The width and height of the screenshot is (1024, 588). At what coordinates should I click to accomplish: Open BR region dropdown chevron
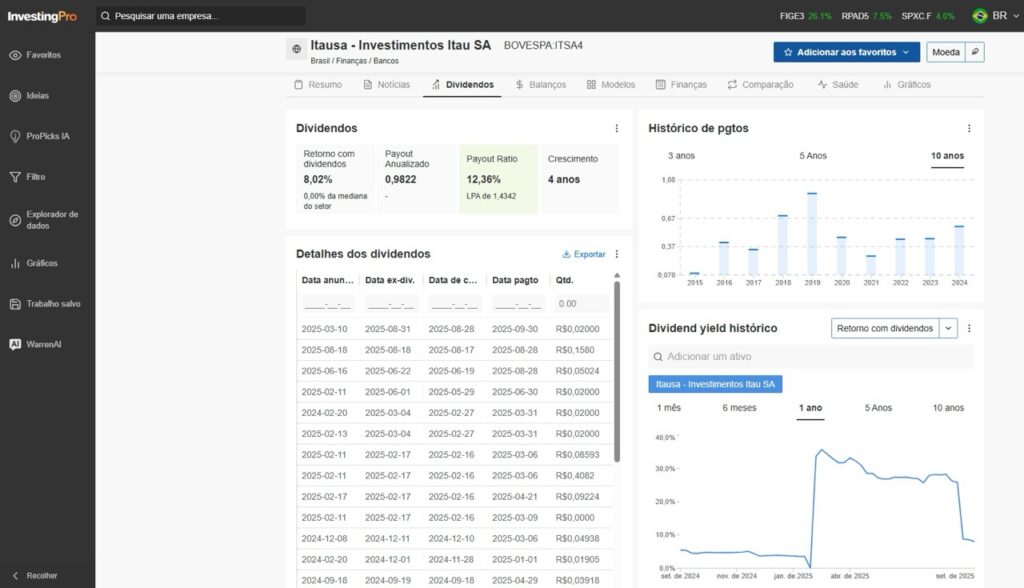[x=1016, y=16]
